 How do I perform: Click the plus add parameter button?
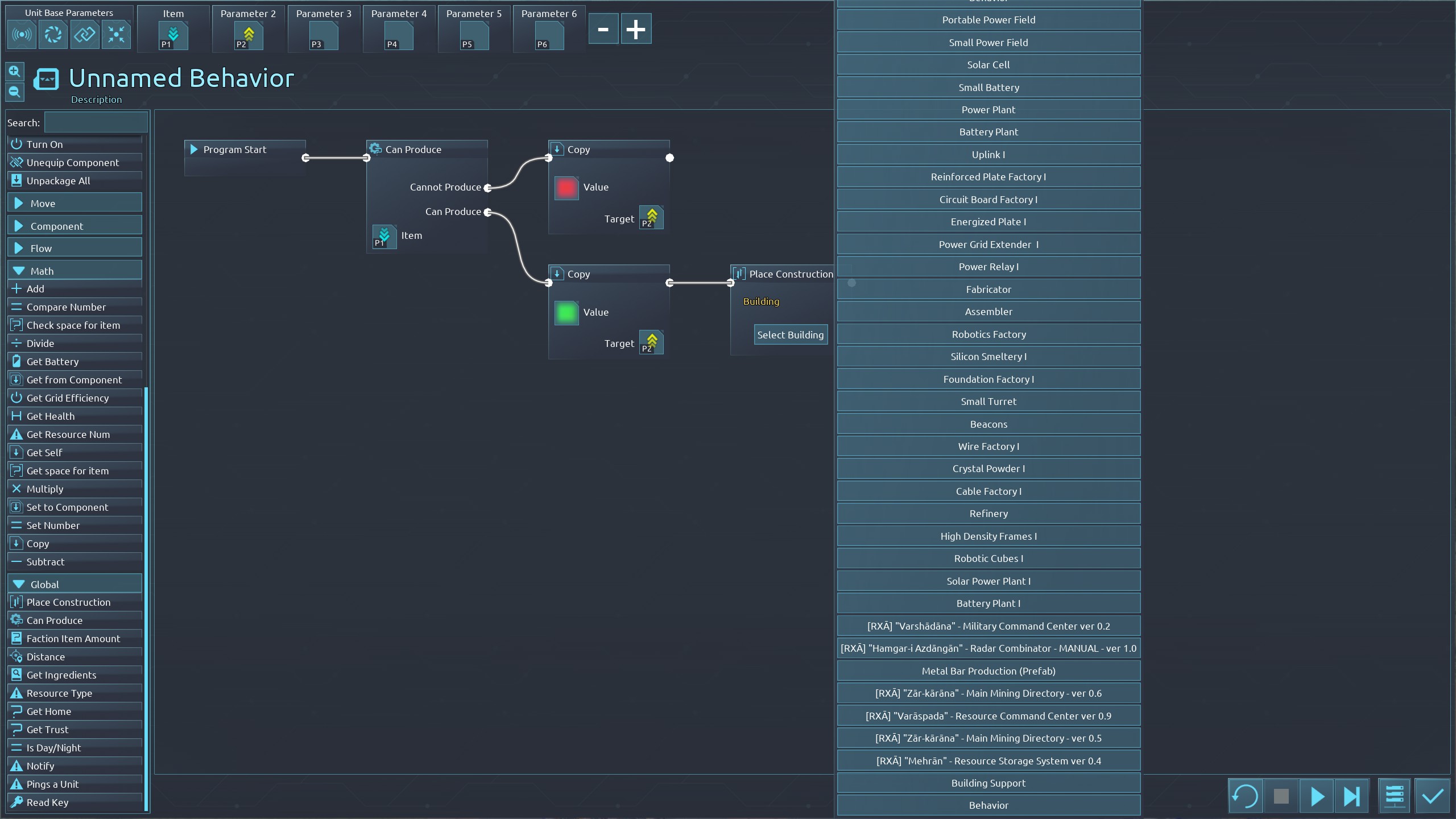tap(635, 29)
